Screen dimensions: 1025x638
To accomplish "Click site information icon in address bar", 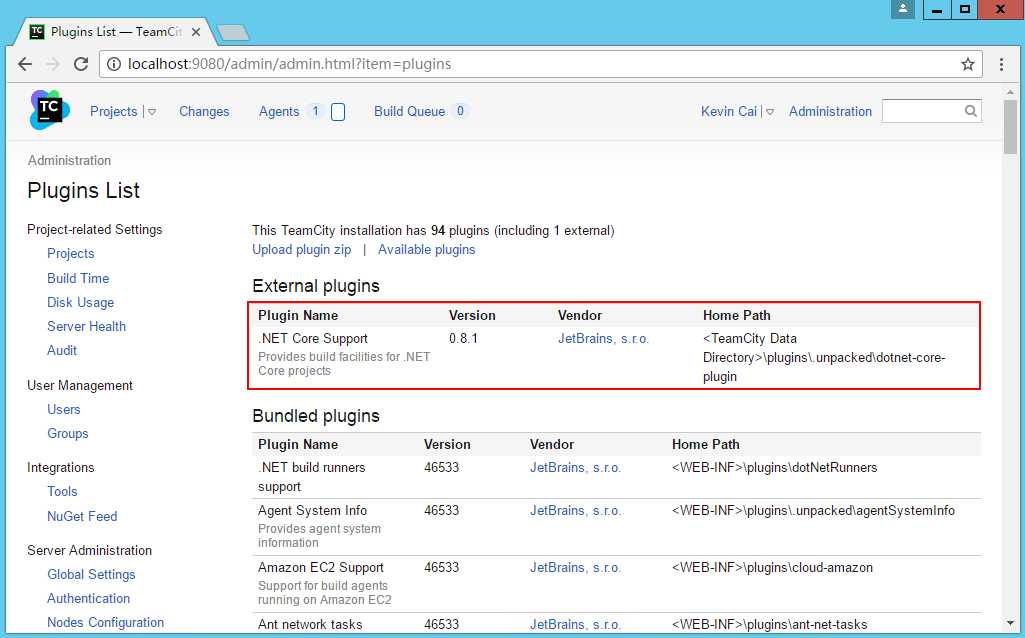I will click(114, 64).
